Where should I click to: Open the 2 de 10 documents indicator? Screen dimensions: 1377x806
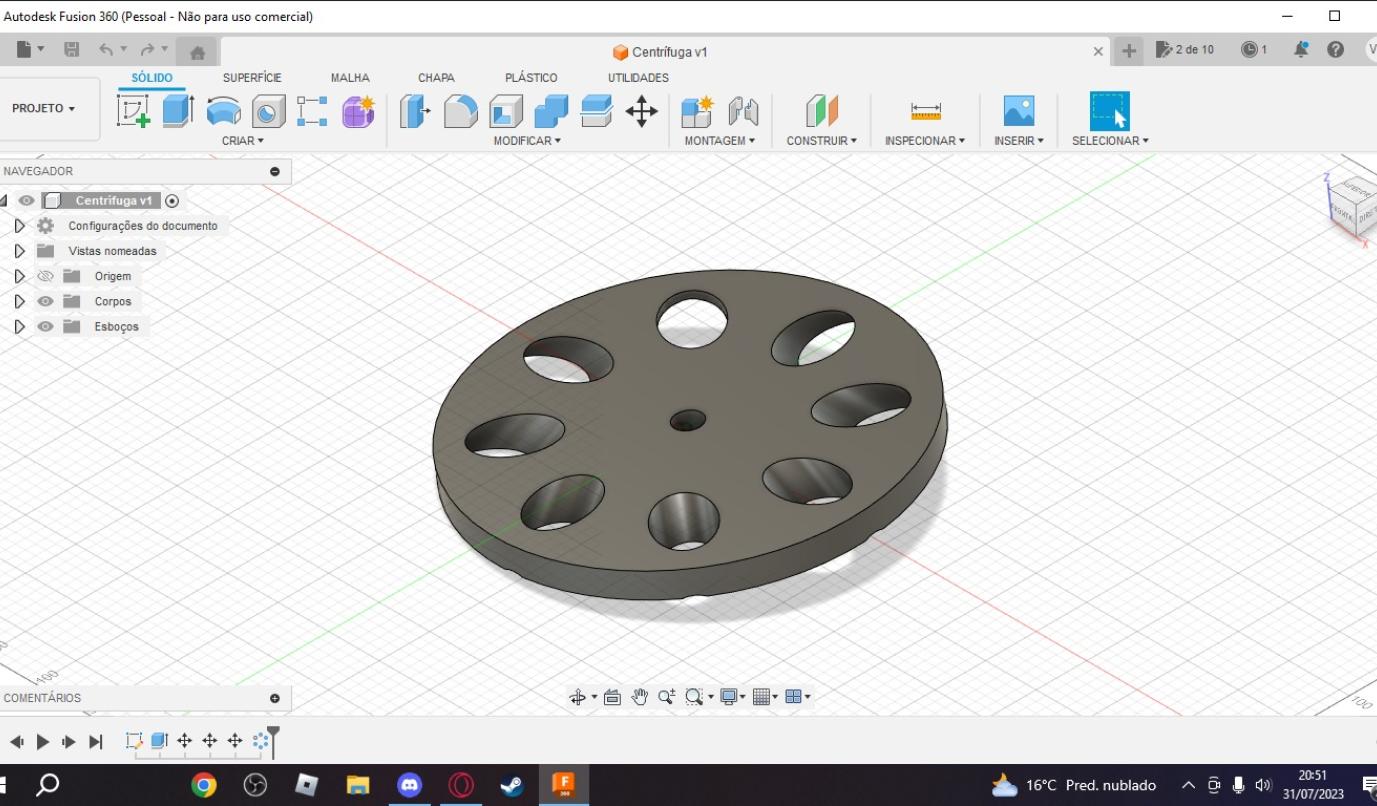tap(1185, 50)
